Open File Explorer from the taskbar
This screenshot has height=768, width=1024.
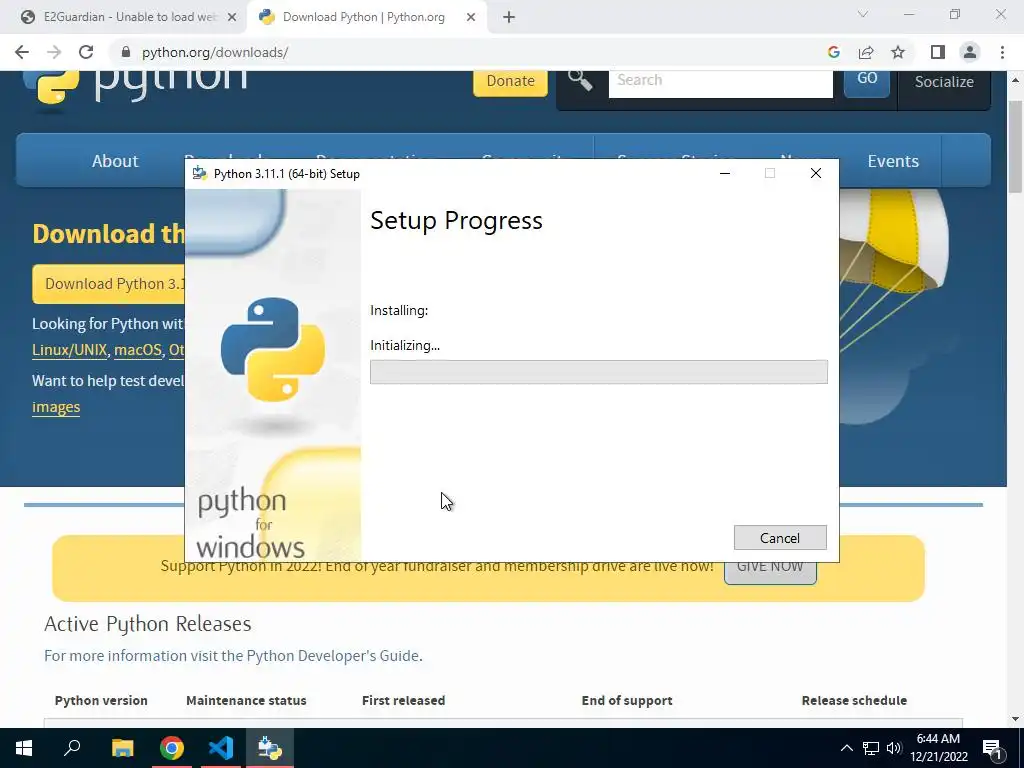122,748
